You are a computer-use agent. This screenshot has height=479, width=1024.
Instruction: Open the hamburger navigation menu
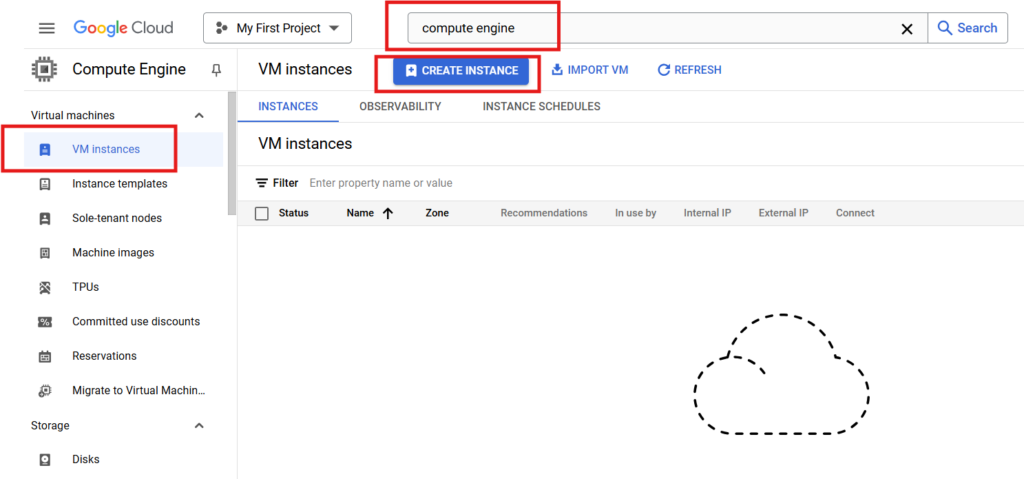(x=47, y=28)
